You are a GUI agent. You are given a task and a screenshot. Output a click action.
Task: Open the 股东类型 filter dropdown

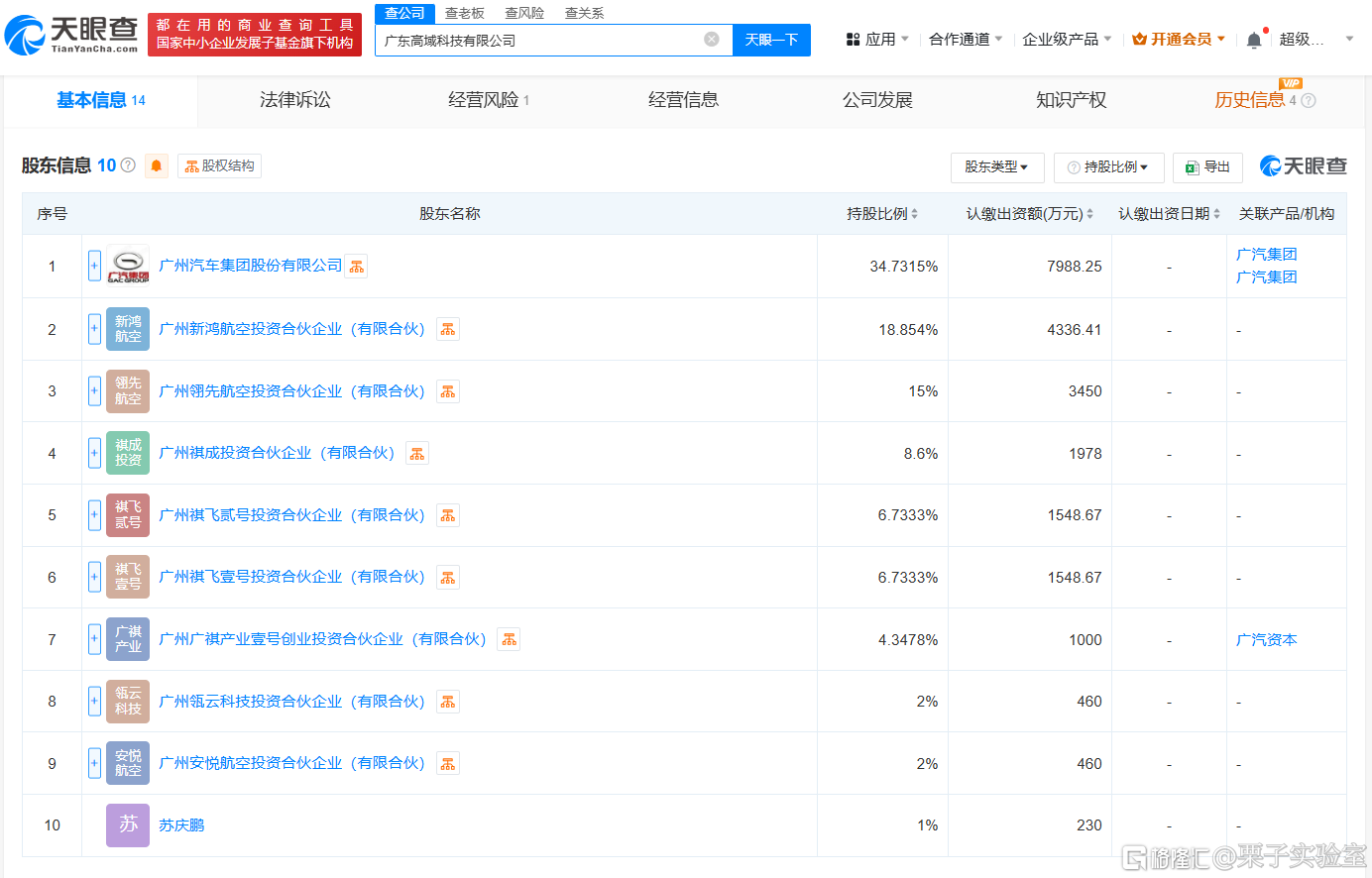click(997, 167)
